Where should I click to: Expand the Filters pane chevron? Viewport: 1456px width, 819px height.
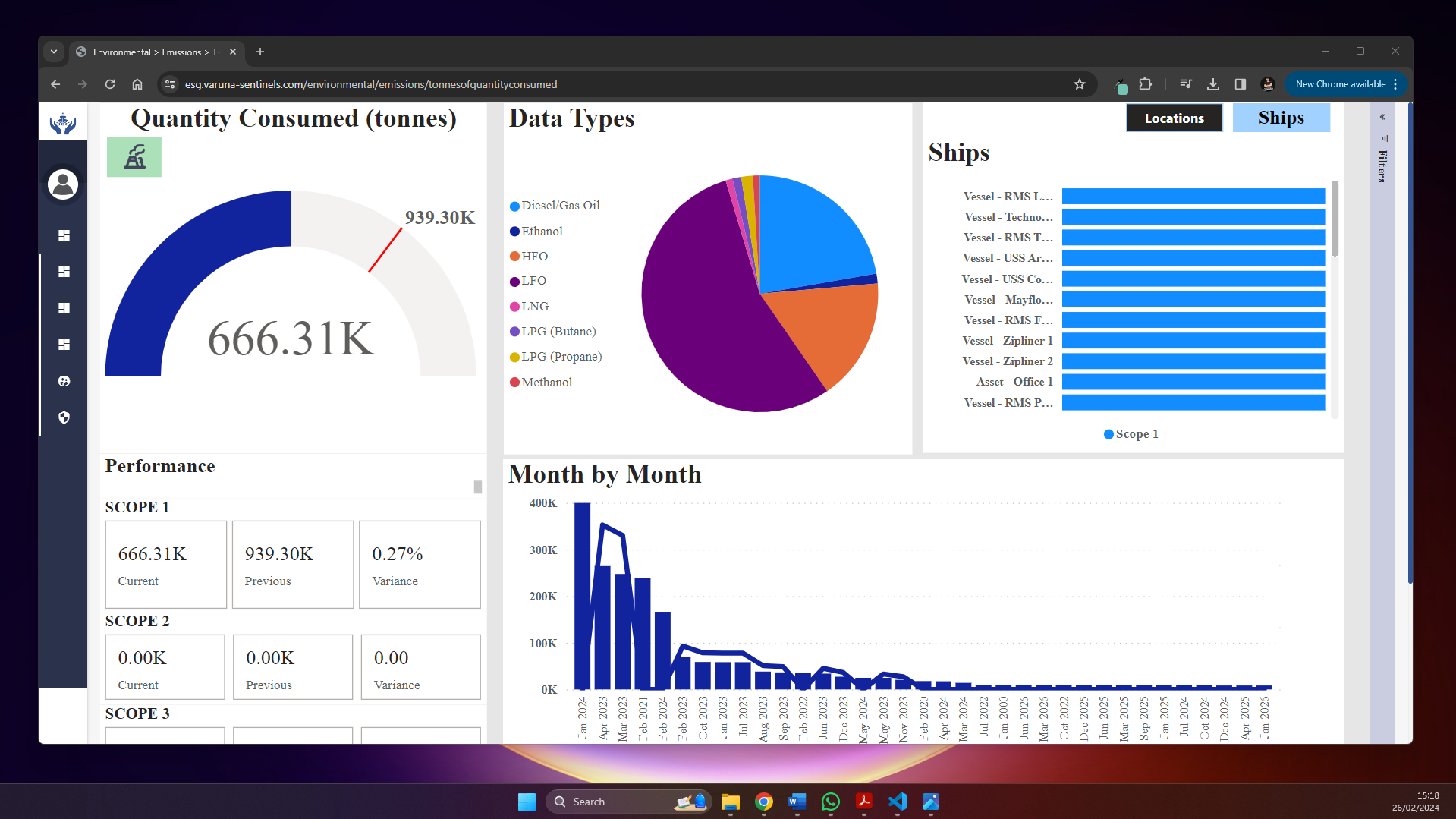click(x=1382, y=117)
